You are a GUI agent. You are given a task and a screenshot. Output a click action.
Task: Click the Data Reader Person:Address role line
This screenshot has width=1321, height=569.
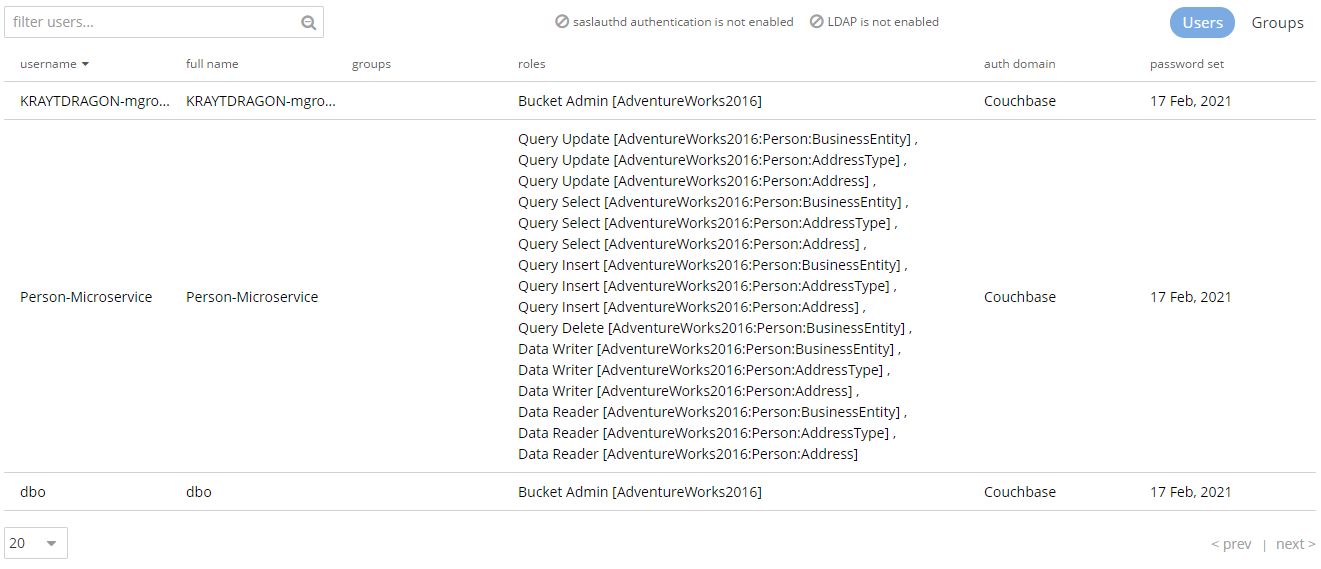(x=688, y=454)
